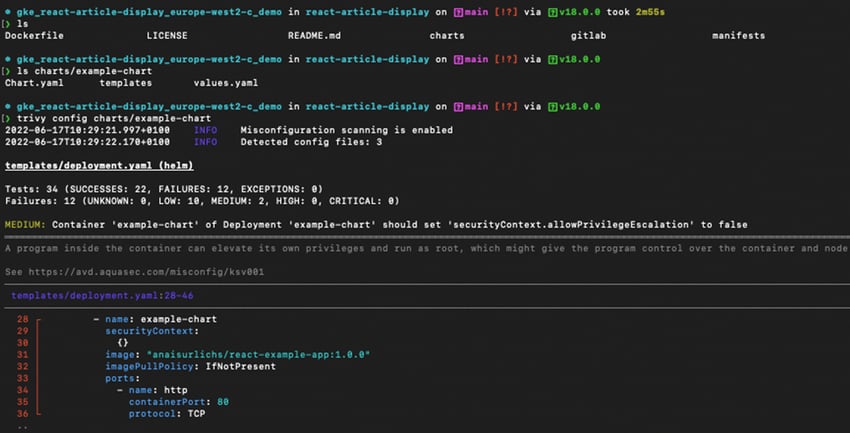This screenshot has width=850, height=433.
Task: Click the 'Tests: 34' summary line
Action: click(164, 189)
